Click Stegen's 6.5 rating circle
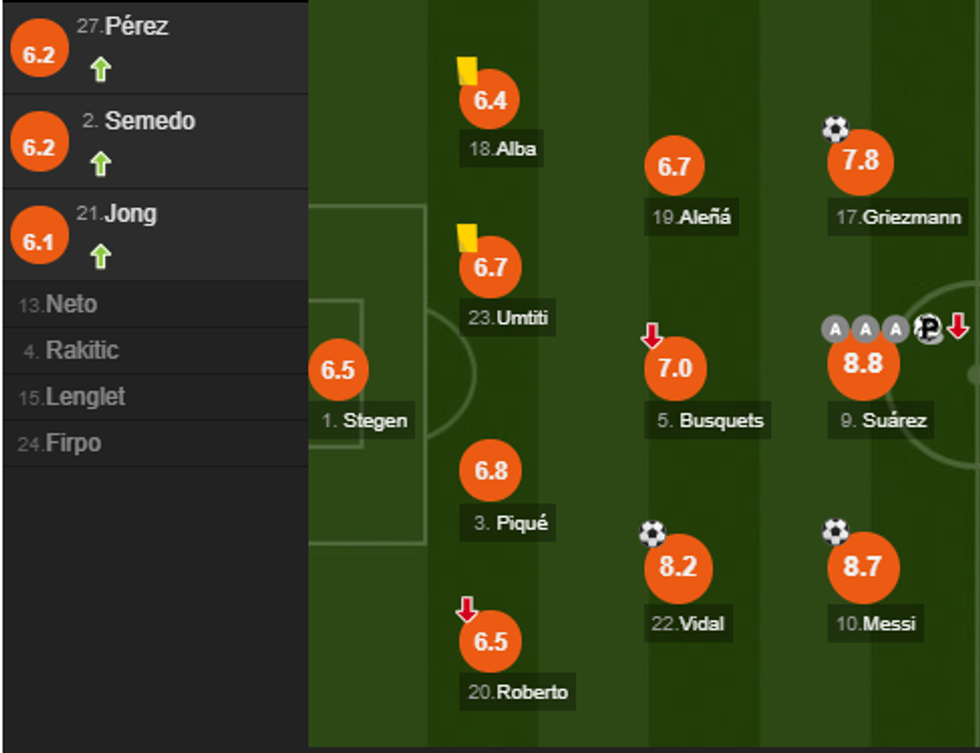Image resolution: width=980 pixels, height=753 pixels. (338, 370)
